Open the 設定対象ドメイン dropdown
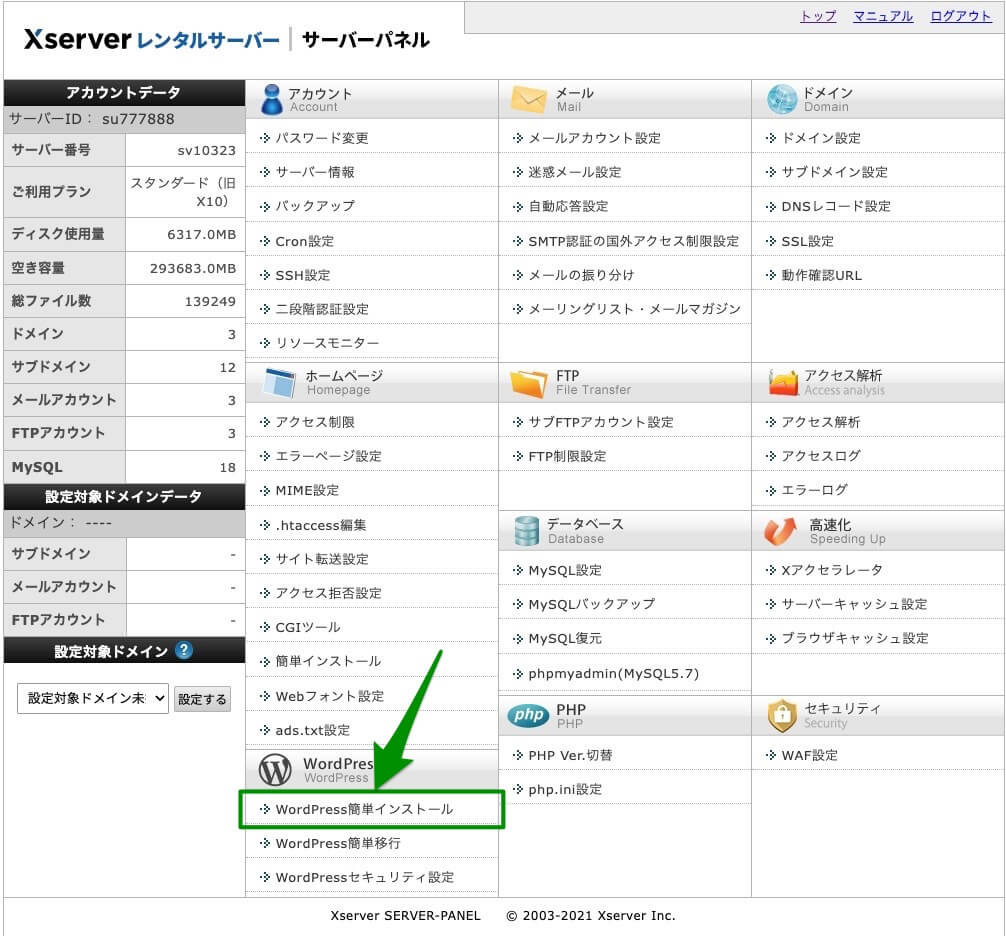Screen dimensions: 1006x936 coord(93,698)
